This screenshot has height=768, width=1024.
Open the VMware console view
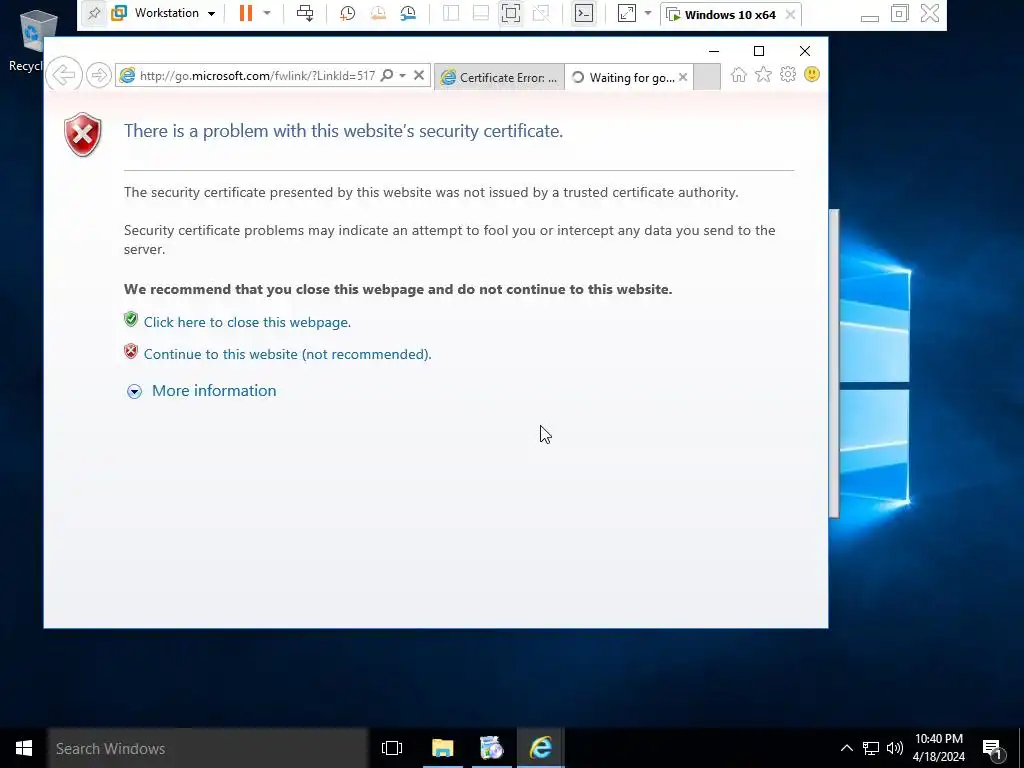(584, 14)
